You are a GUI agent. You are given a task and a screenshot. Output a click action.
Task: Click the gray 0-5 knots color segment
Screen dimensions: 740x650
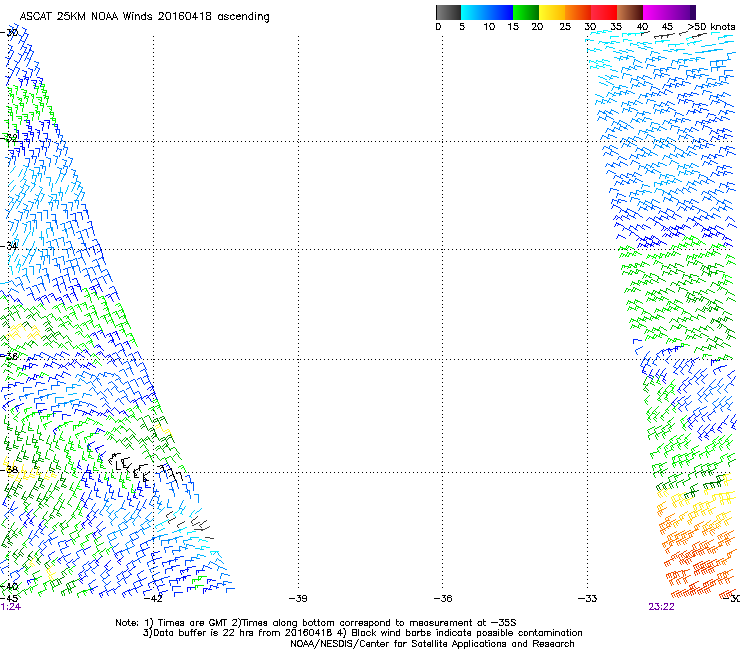tap(448, 12)
